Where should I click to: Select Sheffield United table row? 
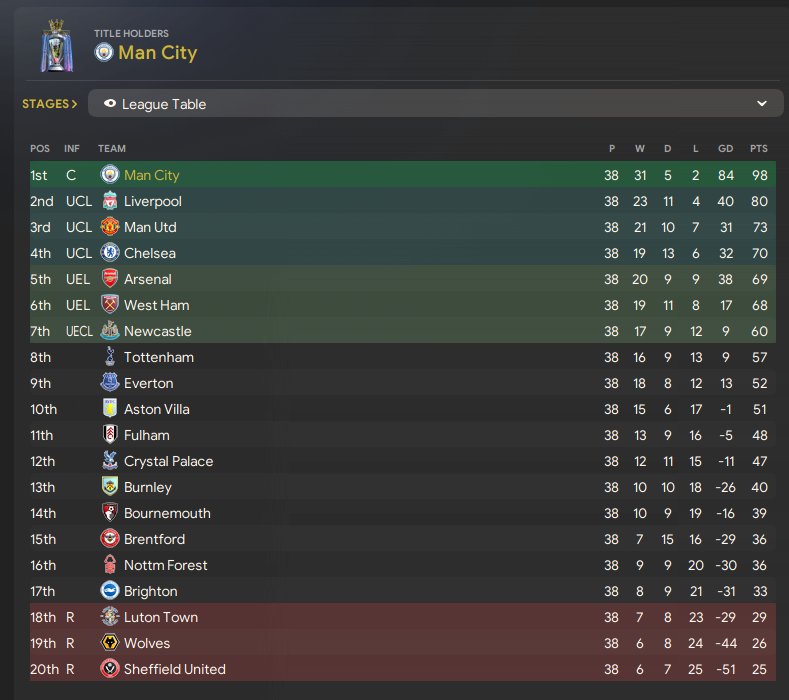coord(400,669)
